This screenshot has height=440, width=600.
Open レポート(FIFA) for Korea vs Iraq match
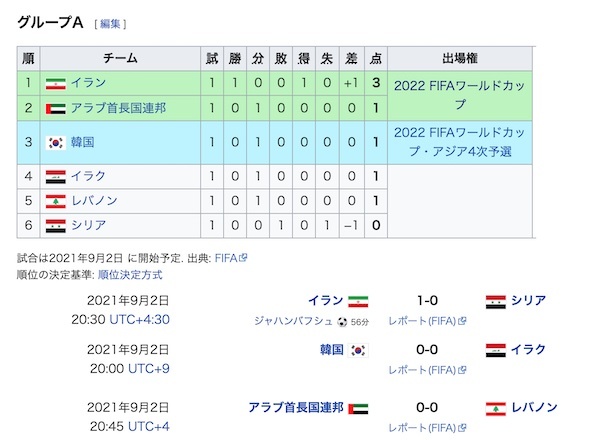pyautogui.click(x=422, y=371)
